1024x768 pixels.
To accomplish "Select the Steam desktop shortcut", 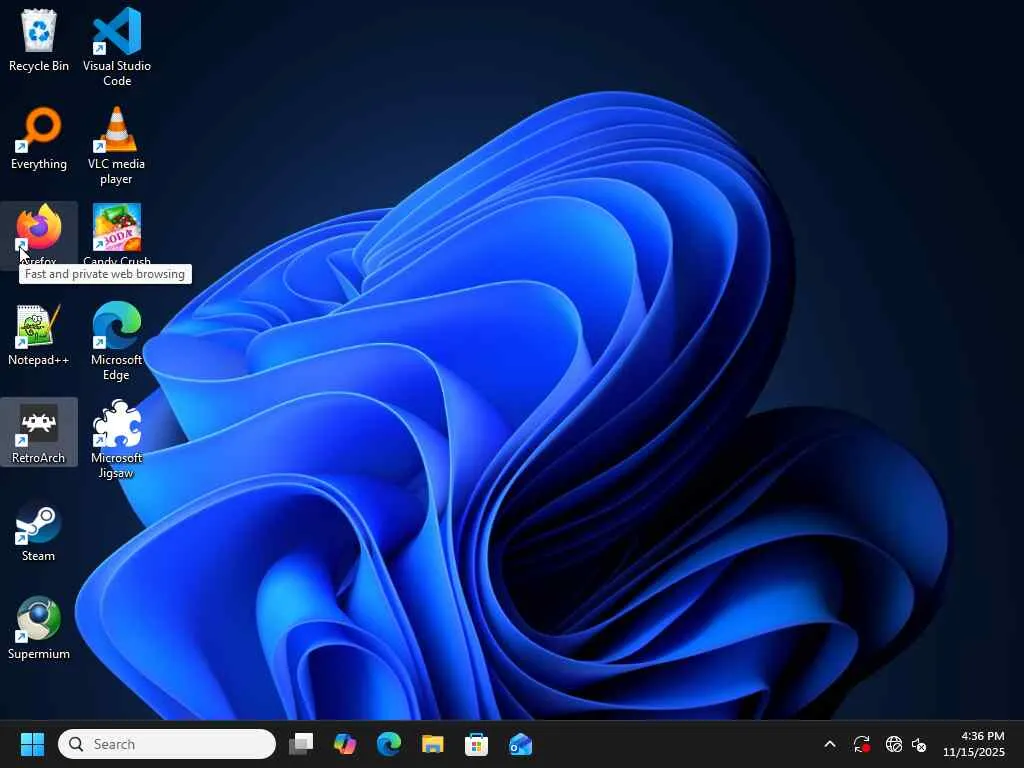I will [39, 530].
